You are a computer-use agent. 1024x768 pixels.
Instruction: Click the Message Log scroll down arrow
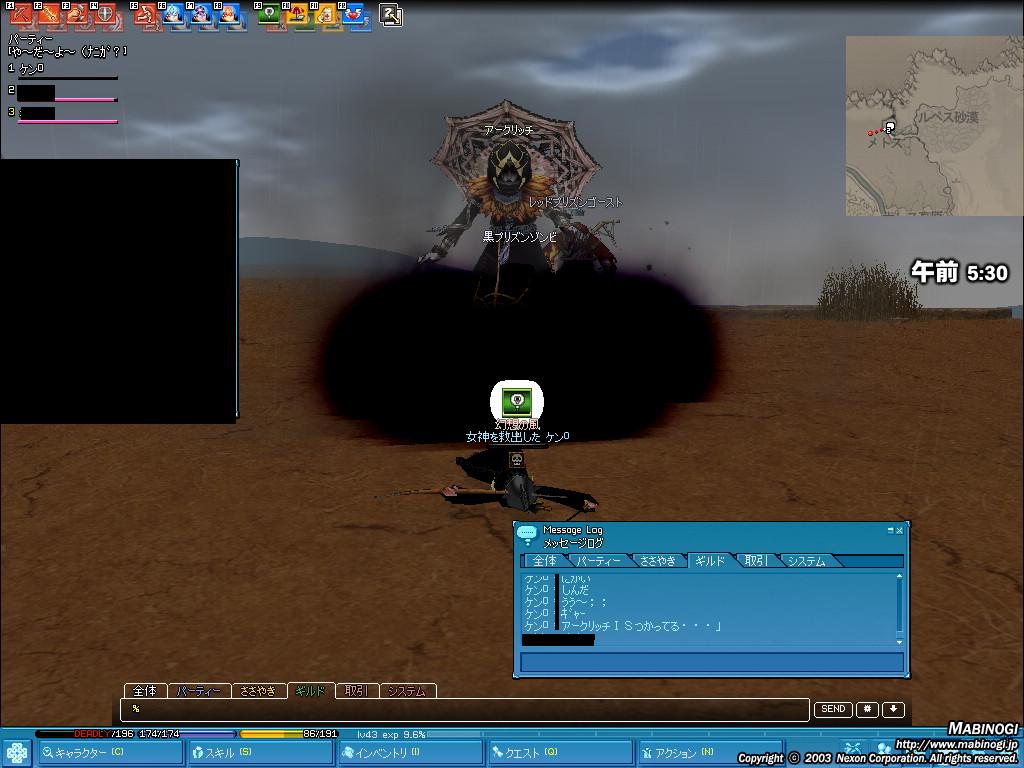899,642
